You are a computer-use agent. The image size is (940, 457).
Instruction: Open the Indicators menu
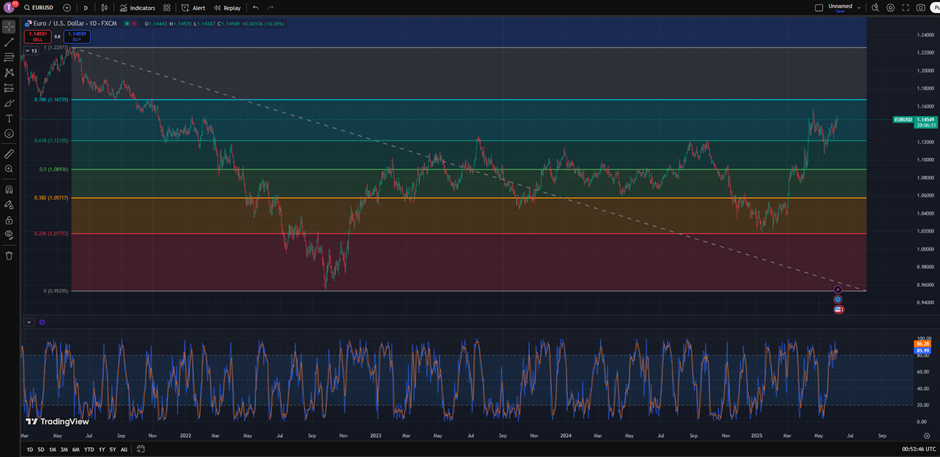[x=137, y=7]
